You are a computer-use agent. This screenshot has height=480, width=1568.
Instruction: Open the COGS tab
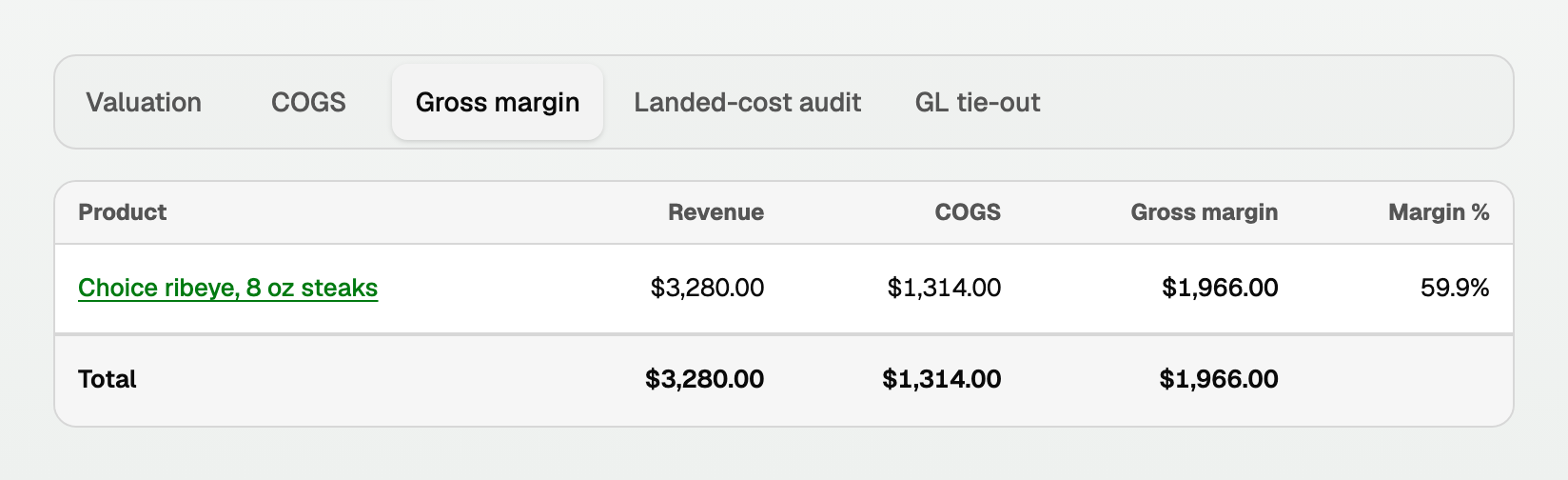308,102
